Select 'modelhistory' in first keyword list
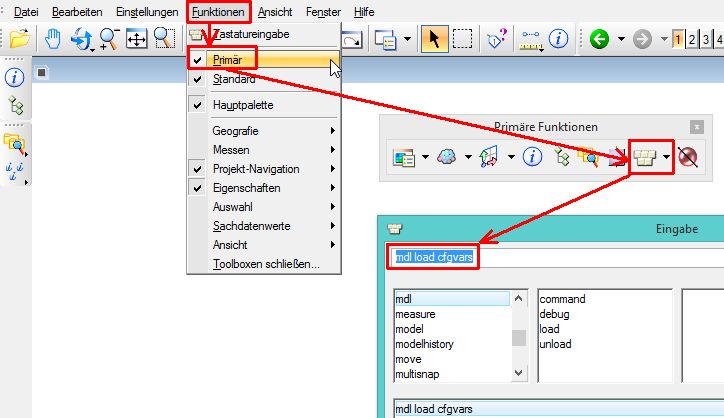724x418 pixels. [x=424, y=344]
